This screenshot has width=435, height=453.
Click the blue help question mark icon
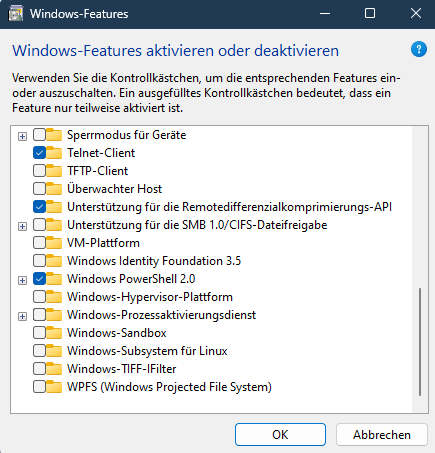419,50
